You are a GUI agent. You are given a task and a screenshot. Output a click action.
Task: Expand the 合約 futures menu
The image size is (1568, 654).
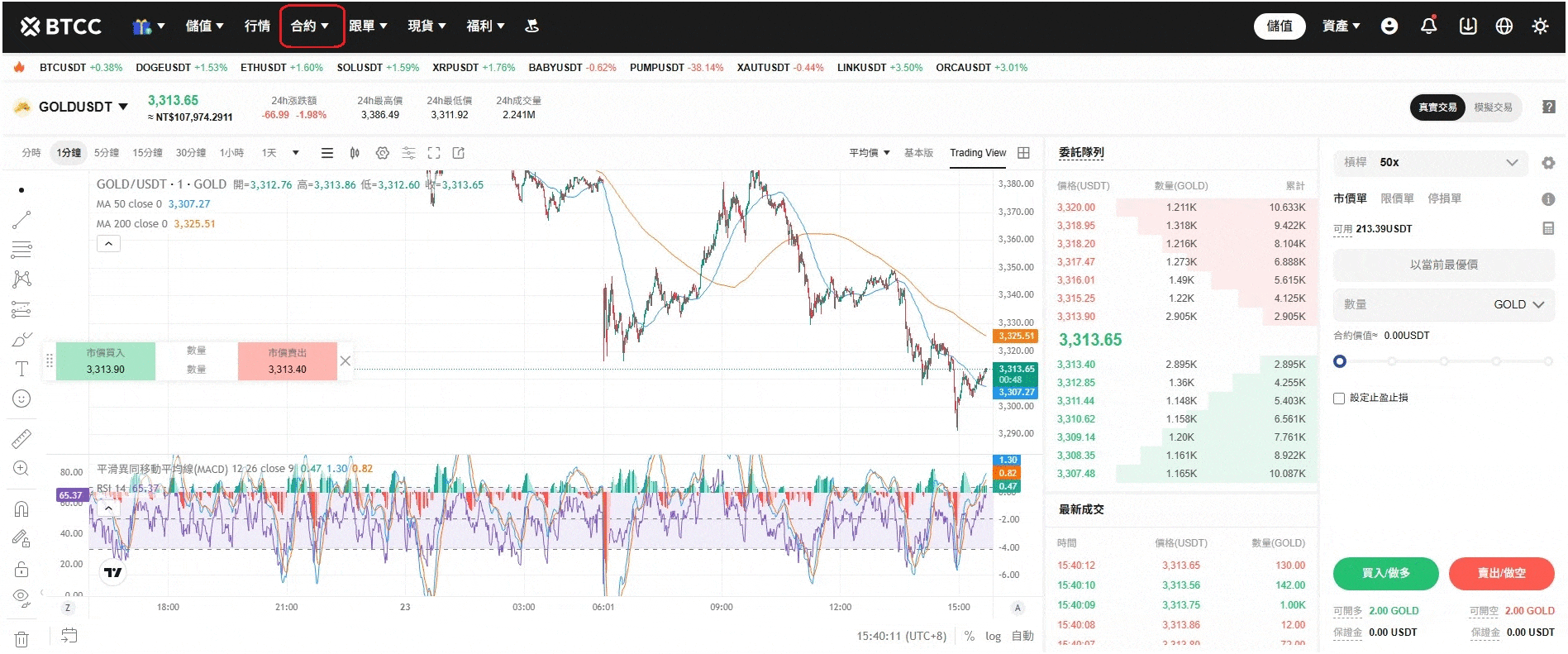tap(311, 26)
